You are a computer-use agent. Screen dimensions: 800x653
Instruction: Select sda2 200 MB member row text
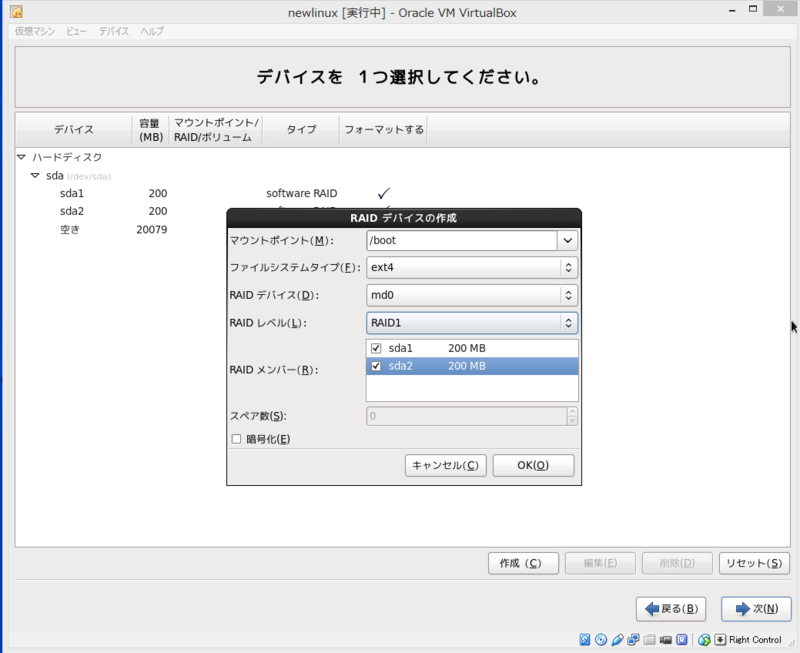[x=472, y=366]
